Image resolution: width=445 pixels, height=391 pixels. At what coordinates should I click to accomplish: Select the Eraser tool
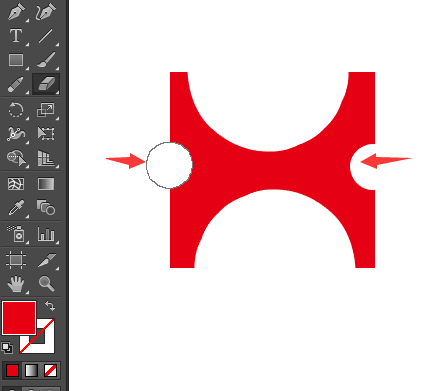click(46, 84)
